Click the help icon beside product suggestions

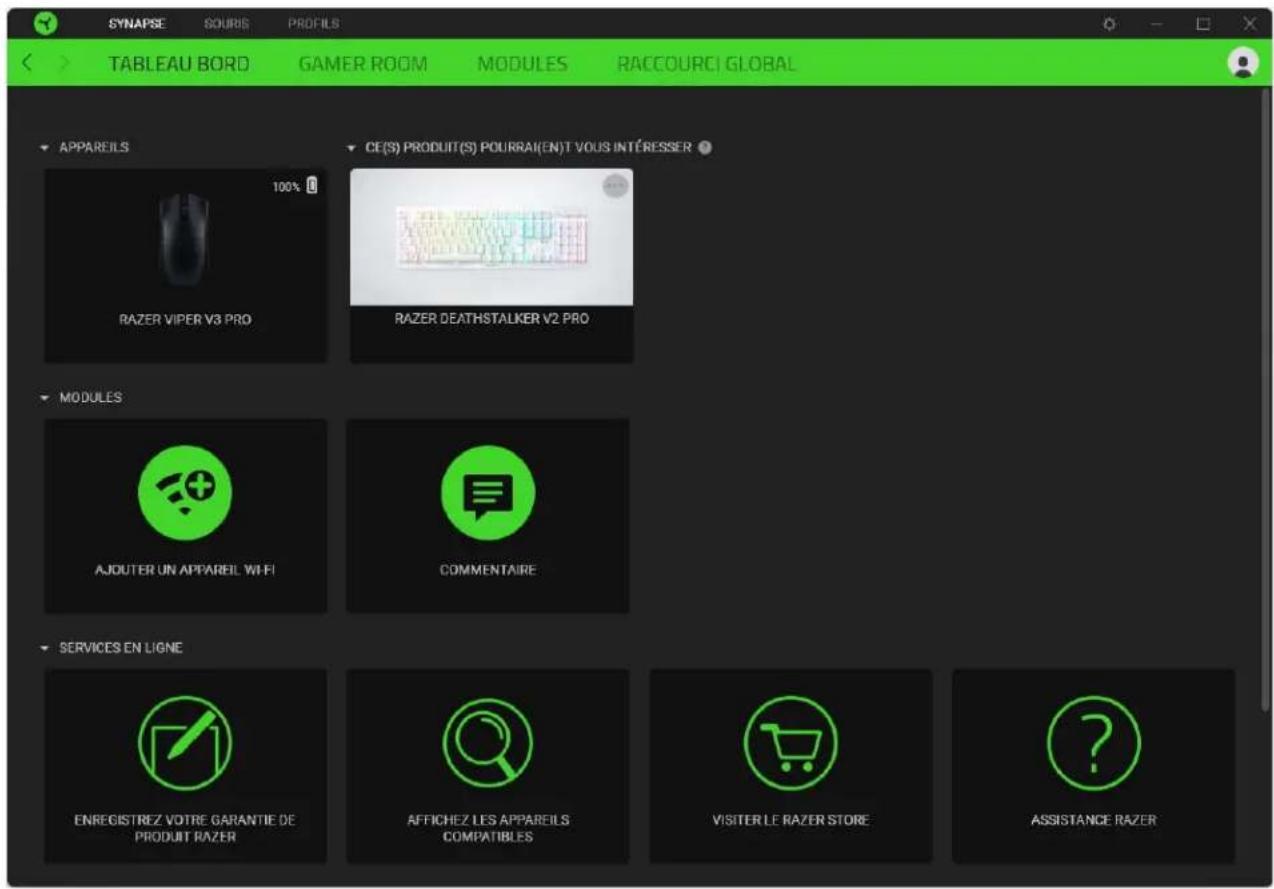(705, 147)
